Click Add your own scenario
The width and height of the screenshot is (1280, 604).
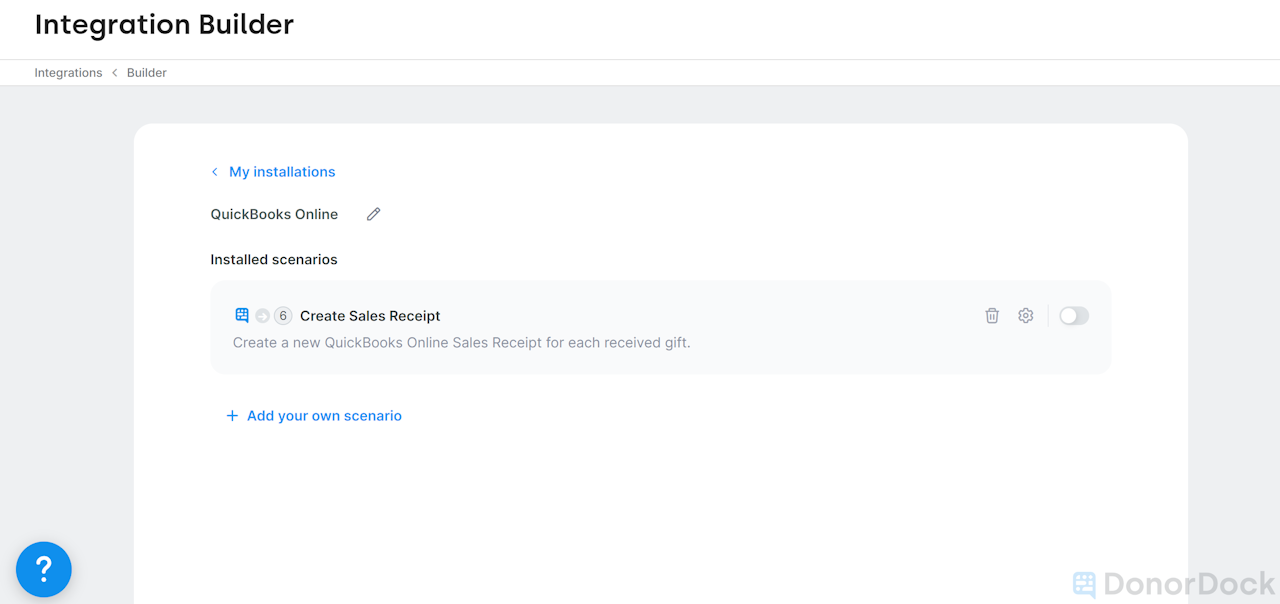click(x=323, y=415)
